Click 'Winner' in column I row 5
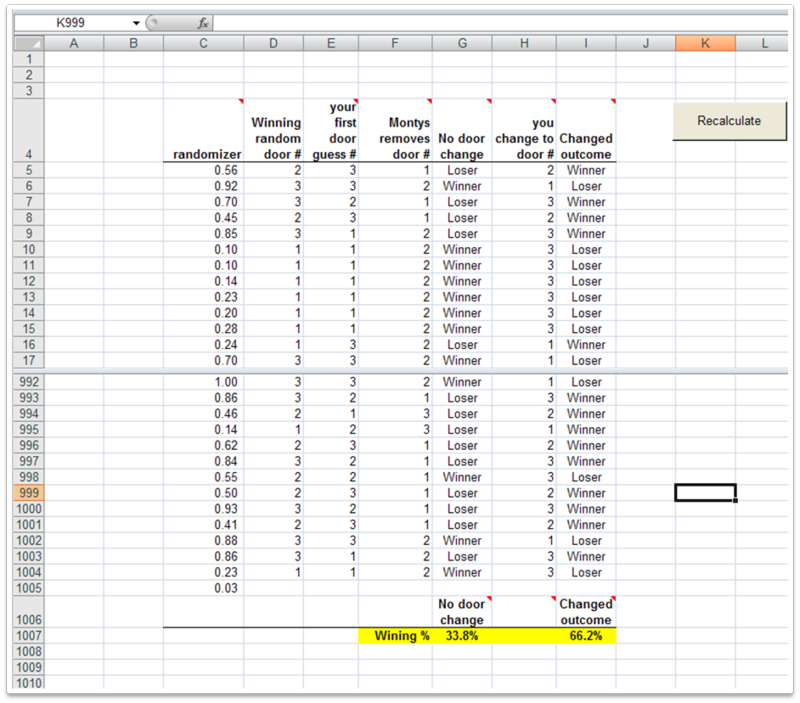Viewport: 800px width, 703px height. pos(586,170)
